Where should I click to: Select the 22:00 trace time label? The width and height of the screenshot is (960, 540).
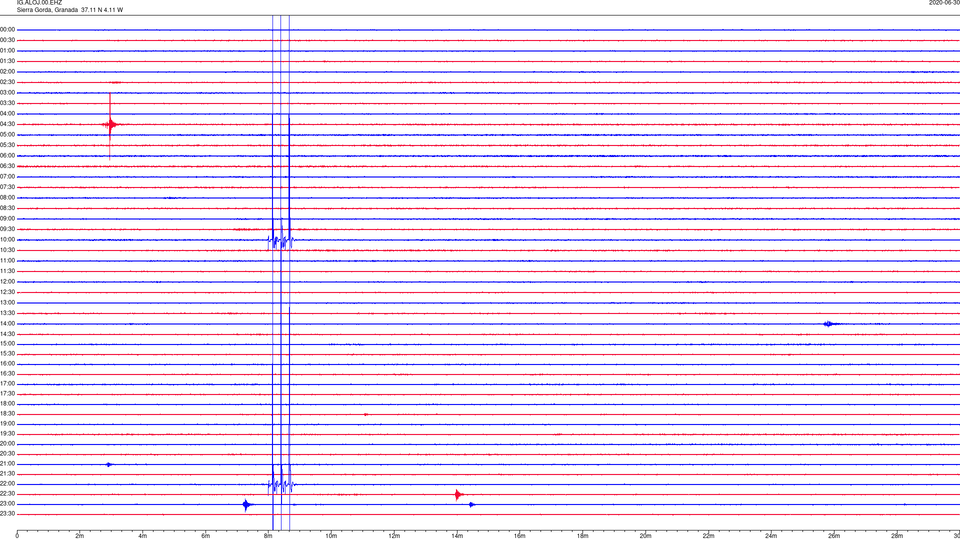coord(8,484)
